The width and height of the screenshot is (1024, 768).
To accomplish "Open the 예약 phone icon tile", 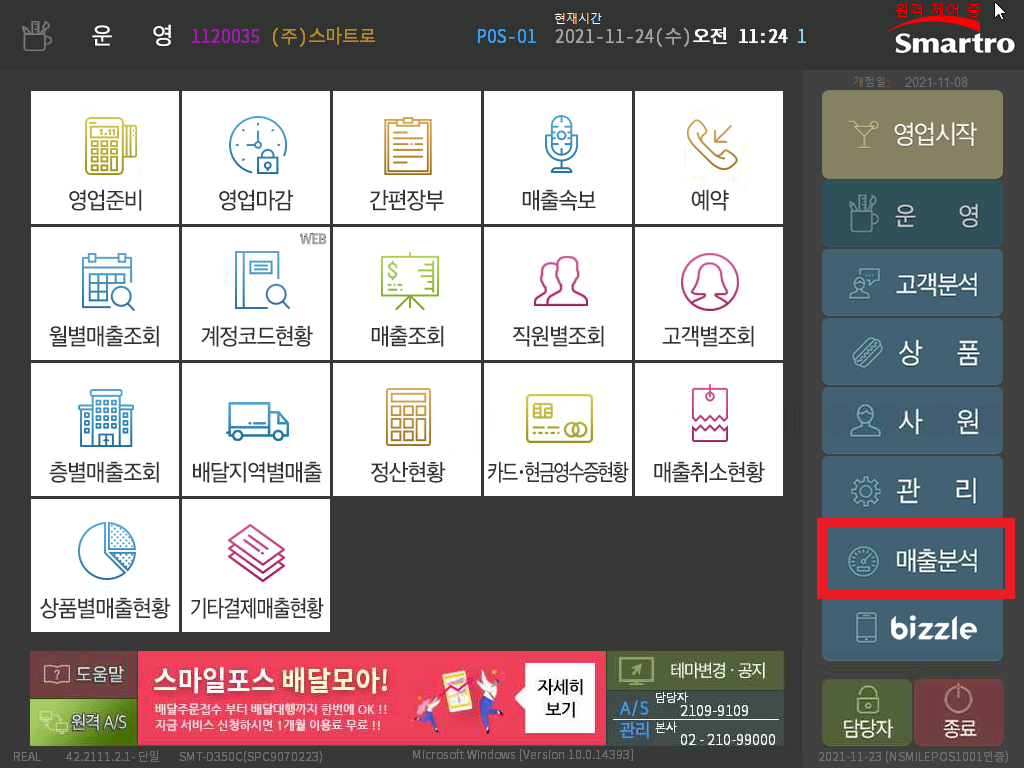I will [709, 157].
